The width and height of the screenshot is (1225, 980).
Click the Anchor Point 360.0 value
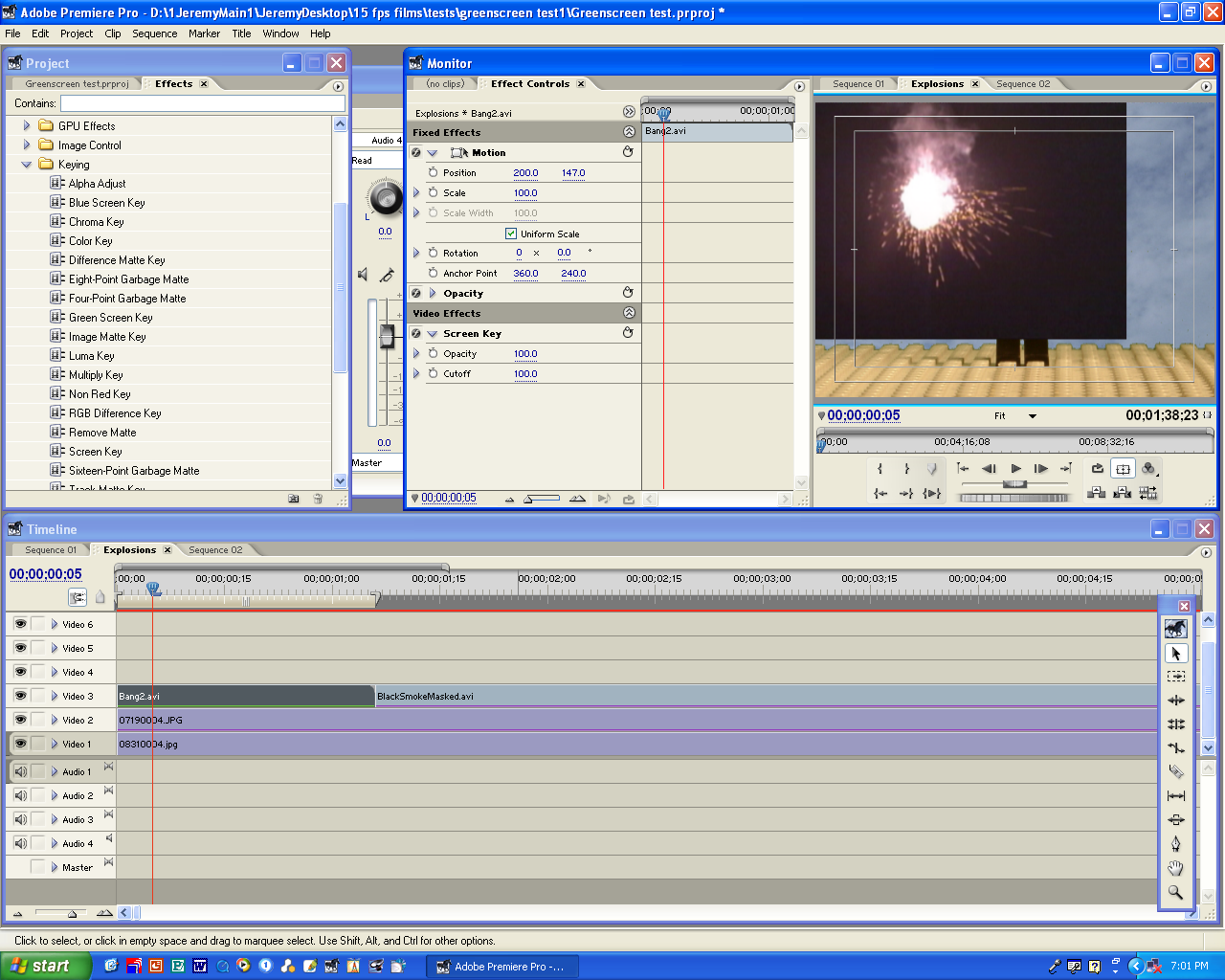click(525, 274)
